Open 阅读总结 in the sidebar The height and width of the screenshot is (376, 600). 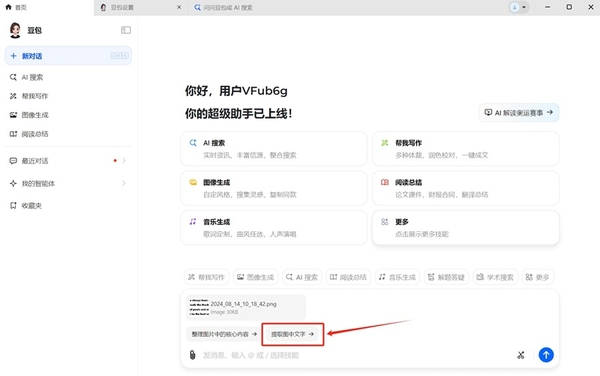click(x=68, y=134)
